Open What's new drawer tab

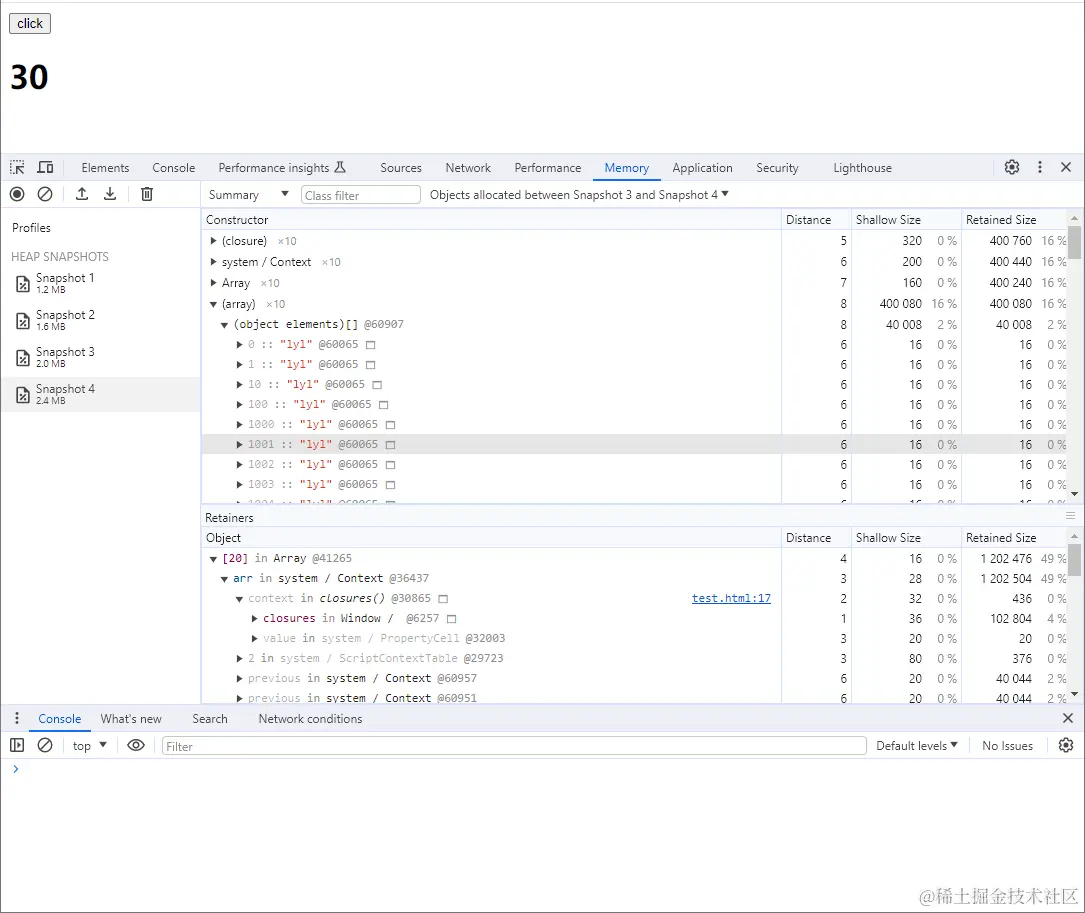(x=131, y=718)
